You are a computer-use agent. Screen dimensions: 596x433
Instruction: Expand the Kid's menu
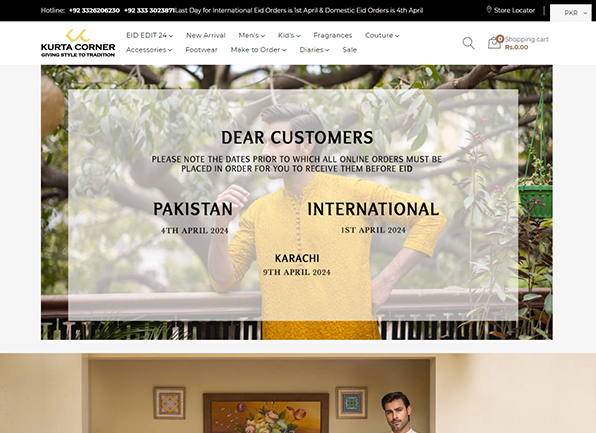tap(289, 35)
